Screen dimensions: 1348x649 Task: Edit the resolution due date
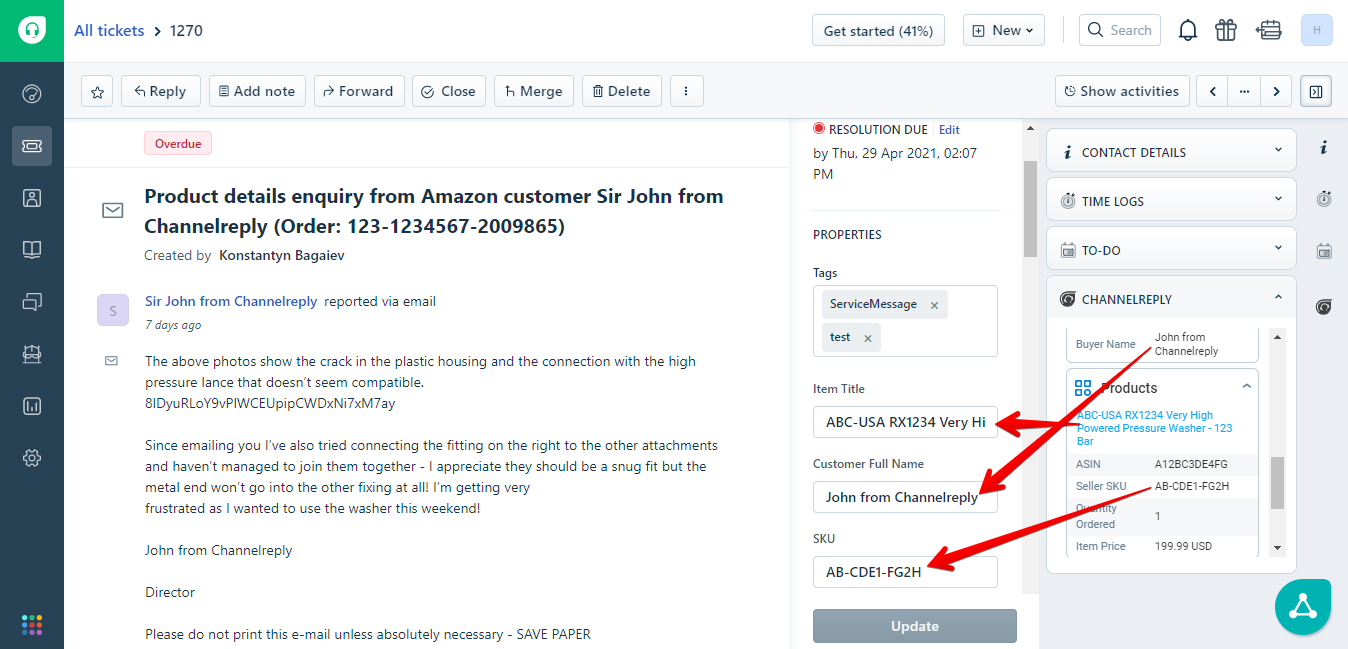pos(949,130)
